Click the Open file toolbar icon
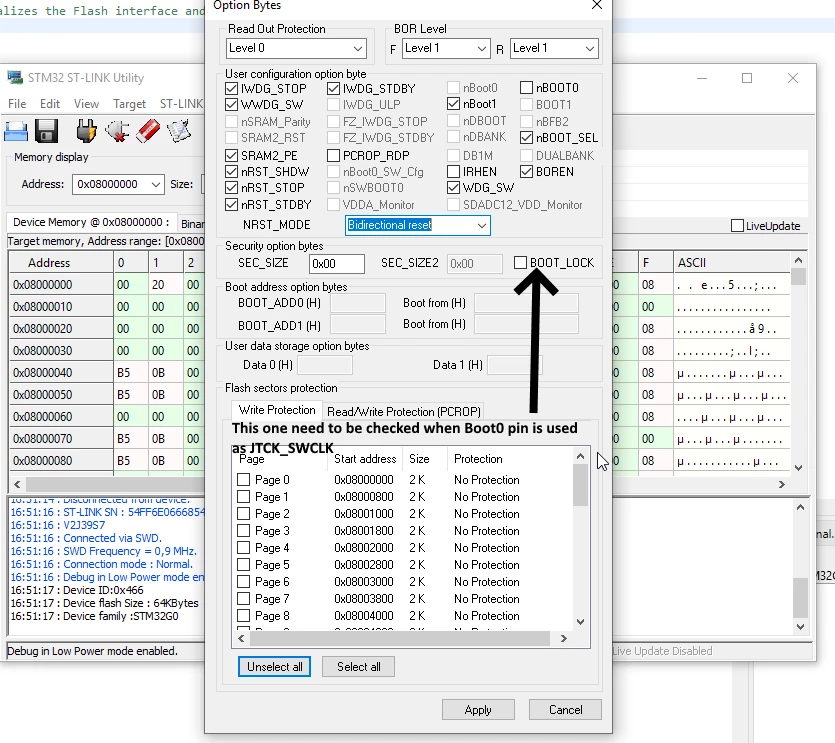The width and height of the screenshot is (835, 743). [x=15, y=131]
